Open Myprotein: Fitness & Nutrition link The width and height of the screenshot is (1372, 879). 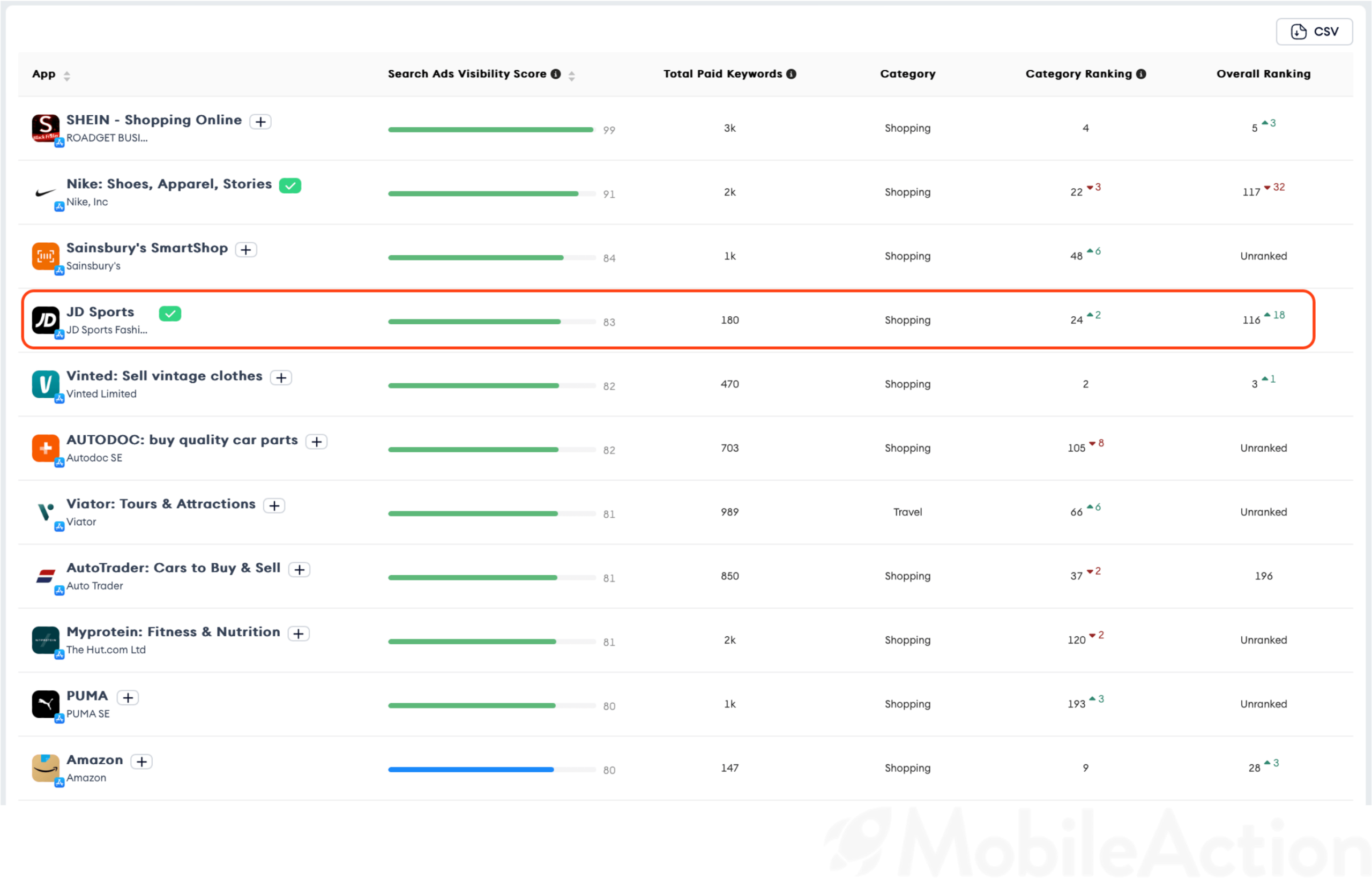pos(173,631)
